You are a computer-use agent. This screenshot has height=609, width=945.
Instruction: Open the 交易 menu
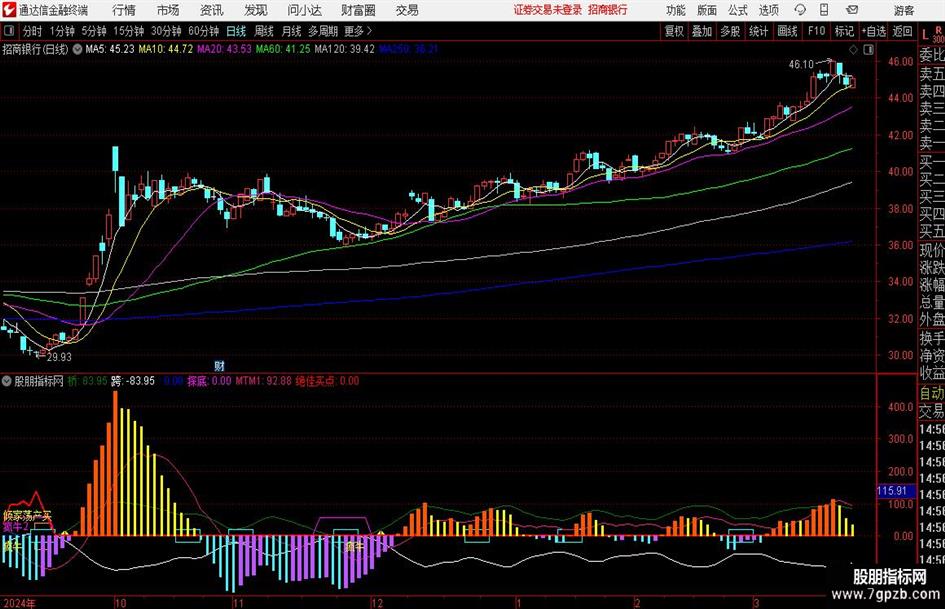click(x=407, y=10)
